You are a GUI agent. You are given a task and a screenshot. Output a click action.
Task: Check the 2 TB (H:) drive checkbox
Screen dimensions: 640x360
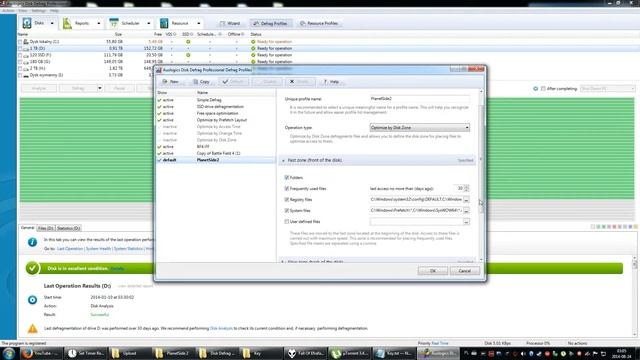[20, 69]
